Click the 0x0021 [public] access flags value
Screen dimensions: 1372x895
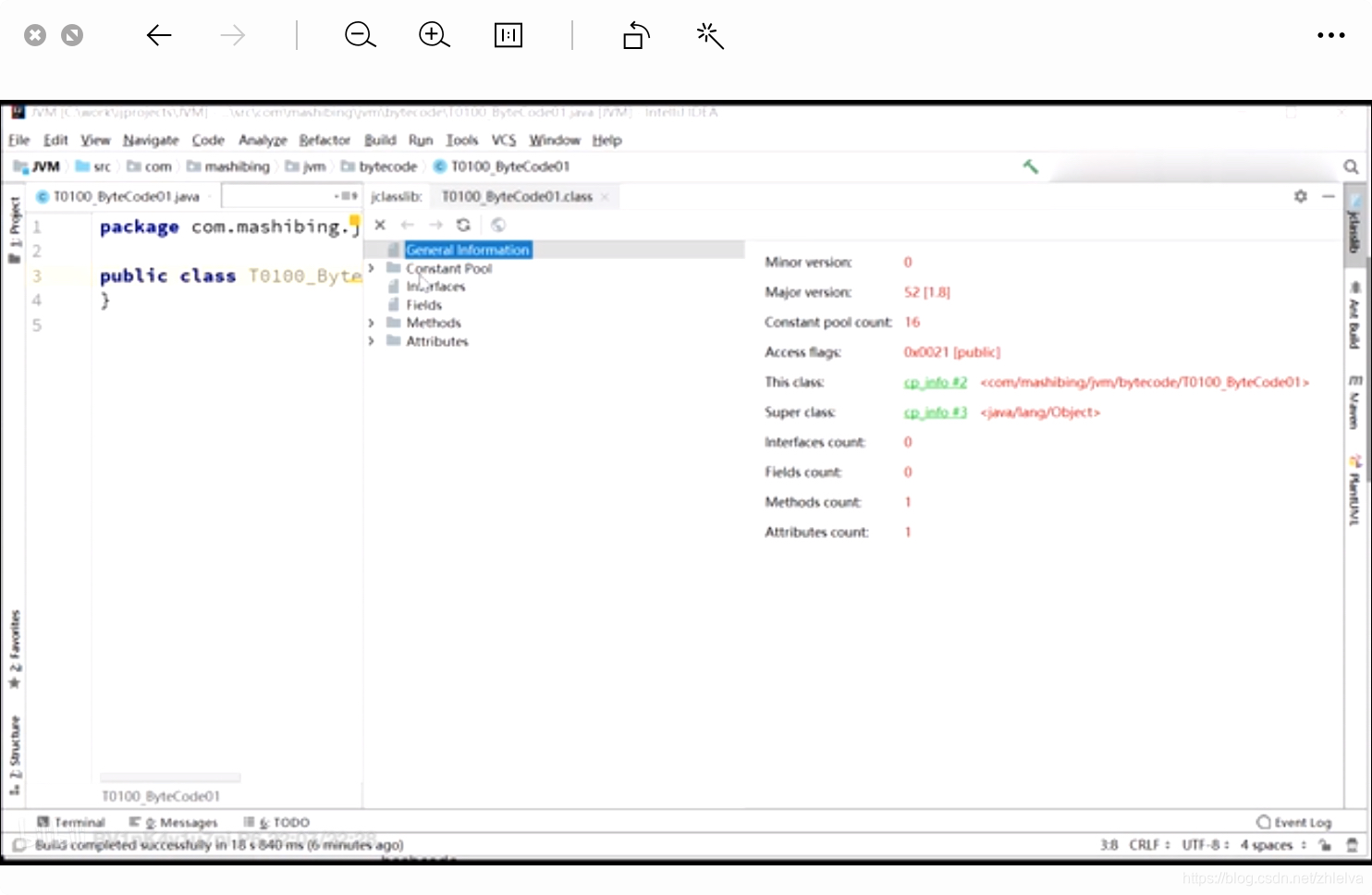coord(952,352)
